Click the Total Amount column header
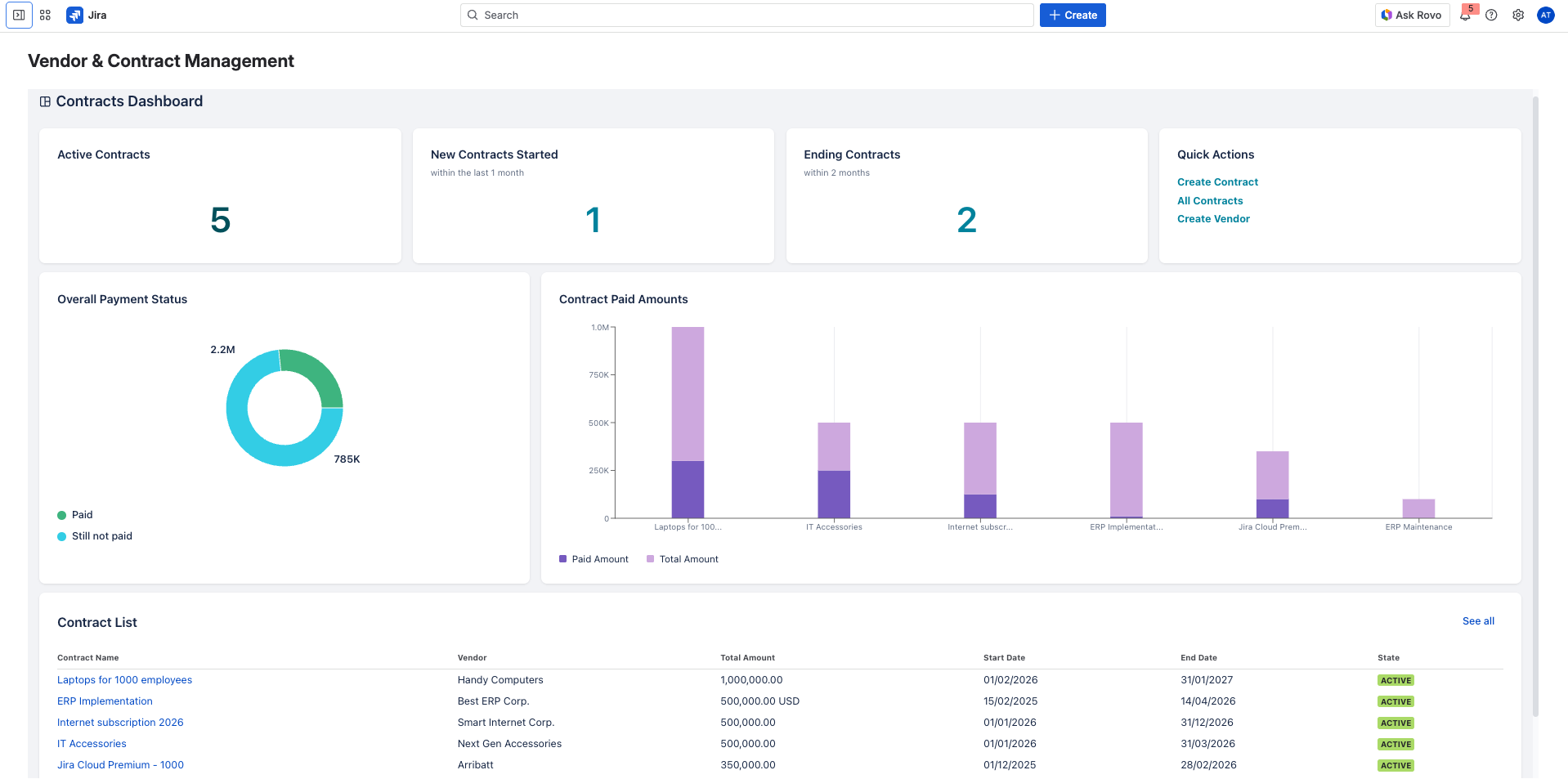The width and height of the screenshot is (1568, 779). [x=747, y=658]
